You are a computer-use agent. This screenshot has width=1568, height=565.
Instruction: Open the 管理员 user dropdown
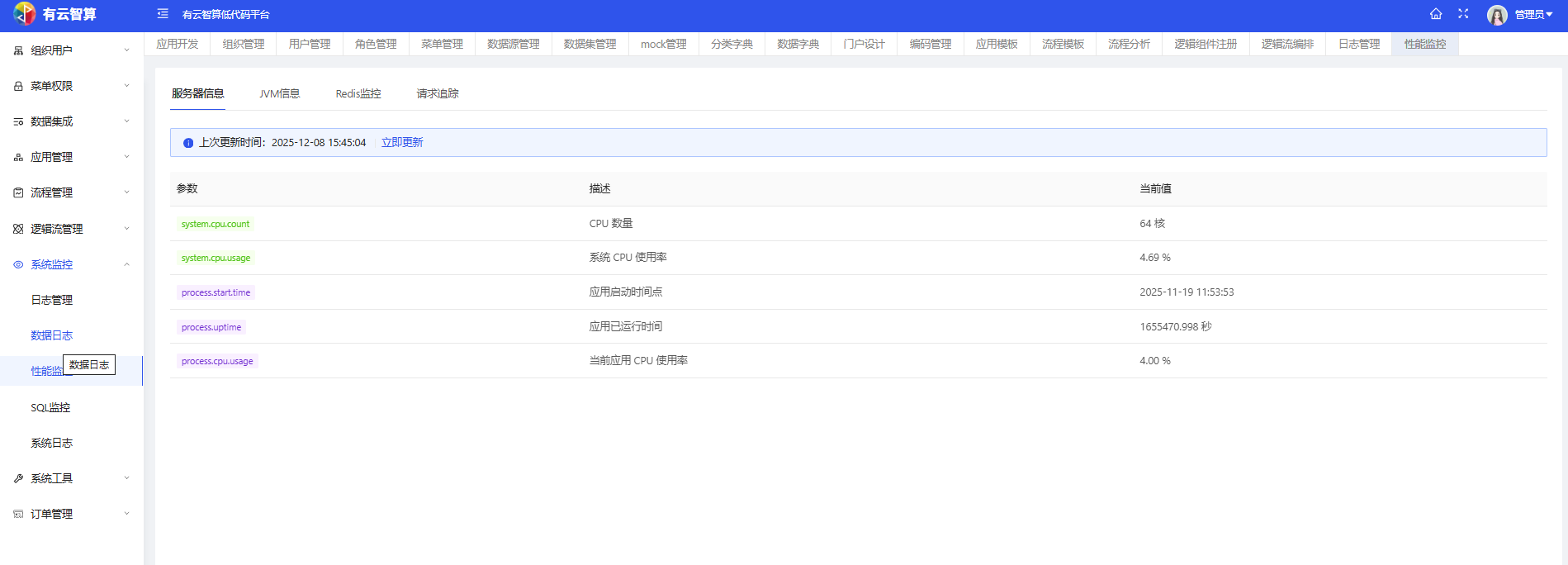pyautogui.click(x=1533, y=15)
